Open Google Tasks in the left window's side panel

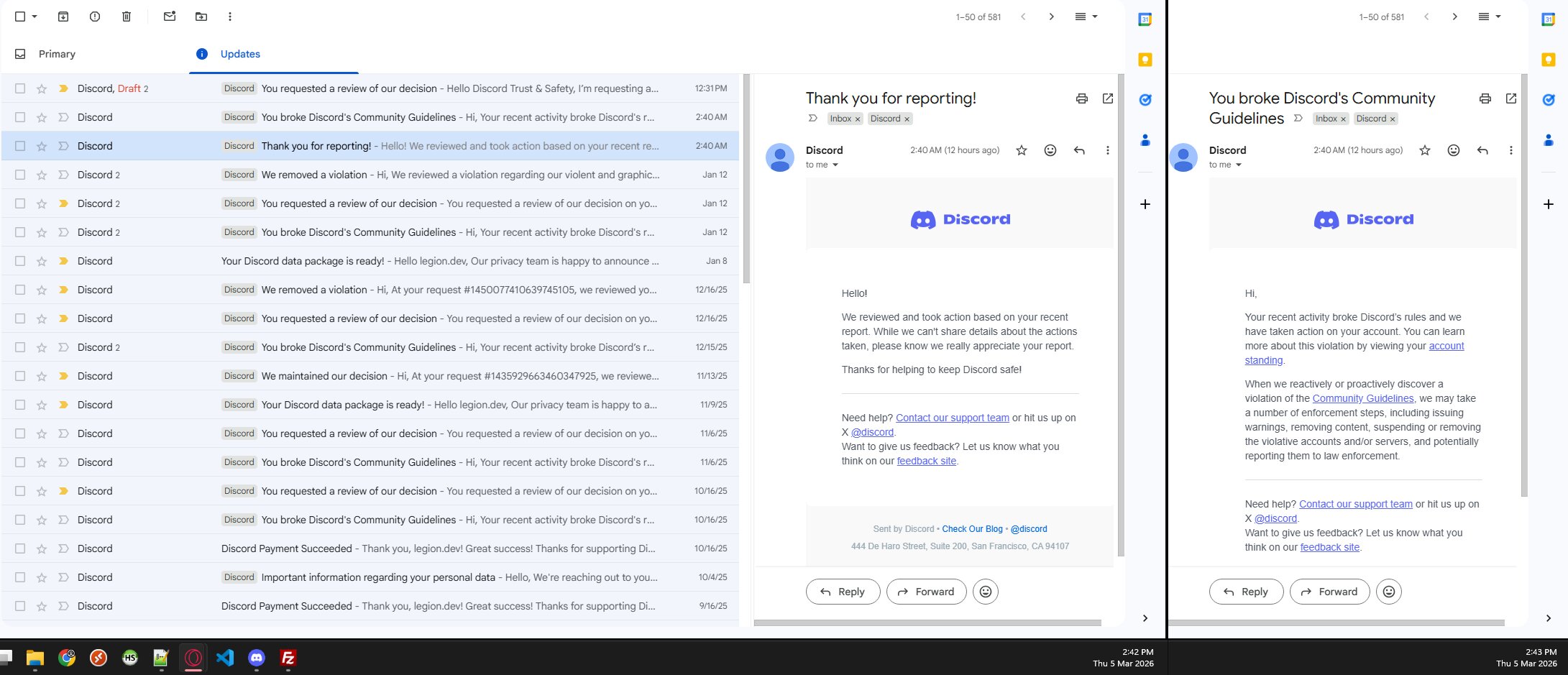click(x=1145, y=100)
